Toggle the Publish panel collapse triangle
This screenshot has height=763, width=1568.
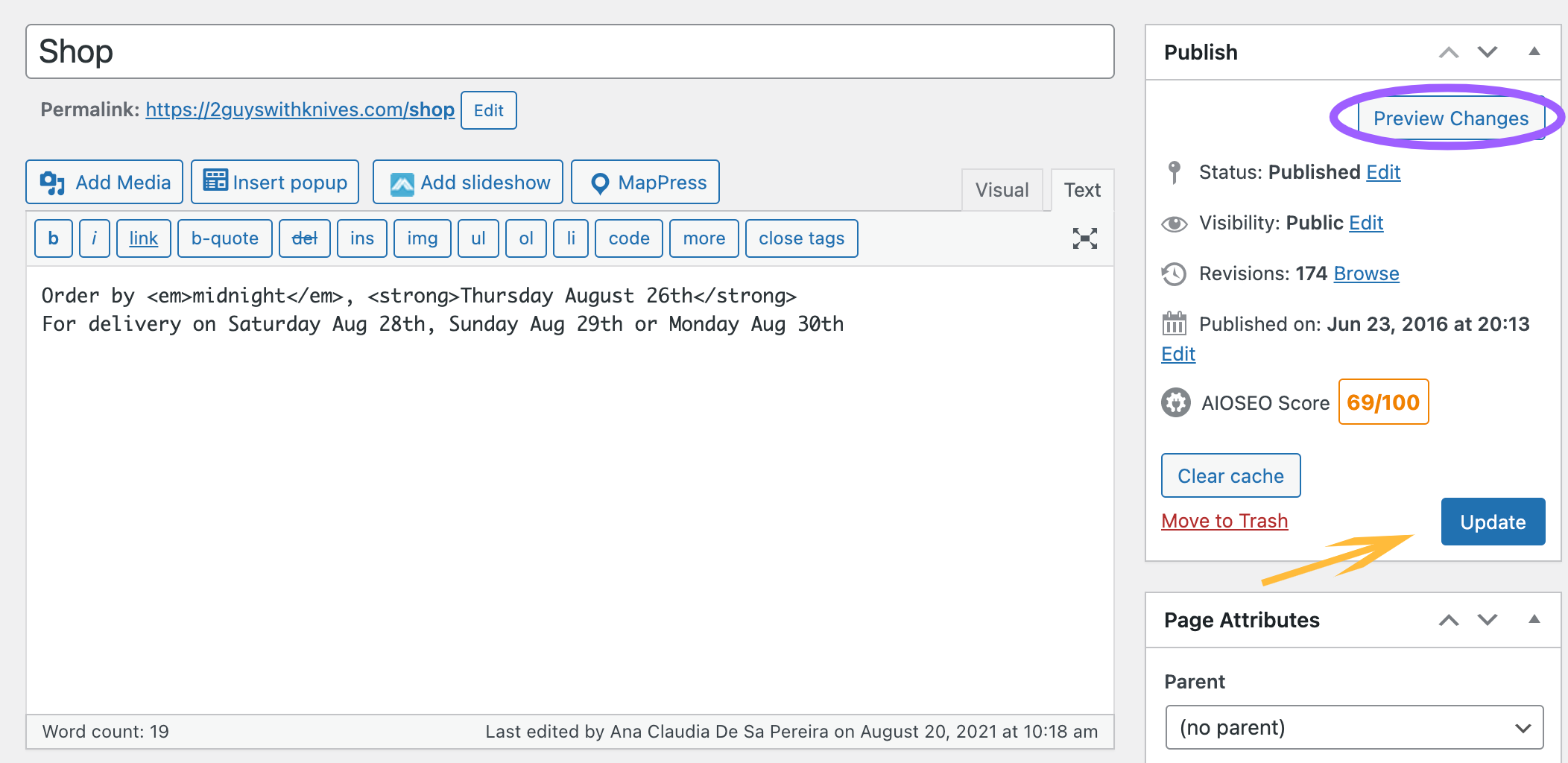coord(1534,52)
